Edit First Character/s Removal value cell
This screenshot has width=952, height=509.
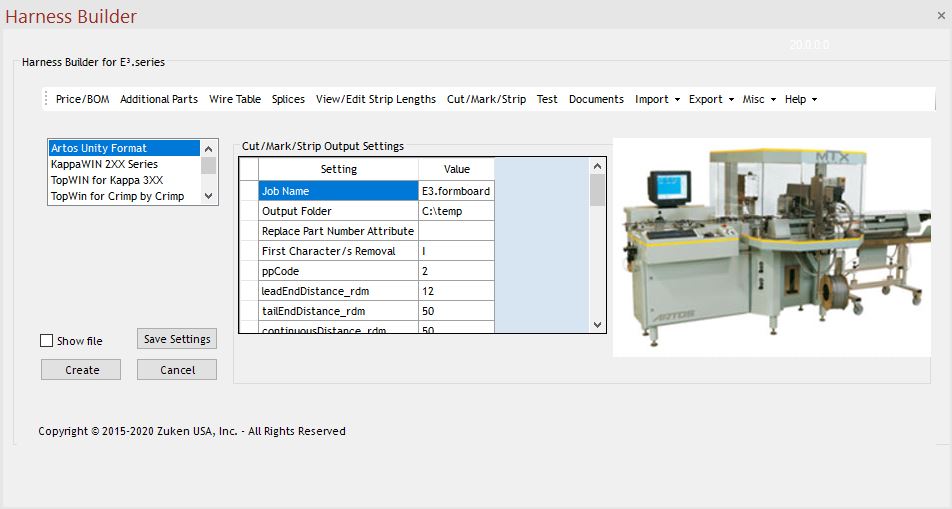tap(456, 251)
